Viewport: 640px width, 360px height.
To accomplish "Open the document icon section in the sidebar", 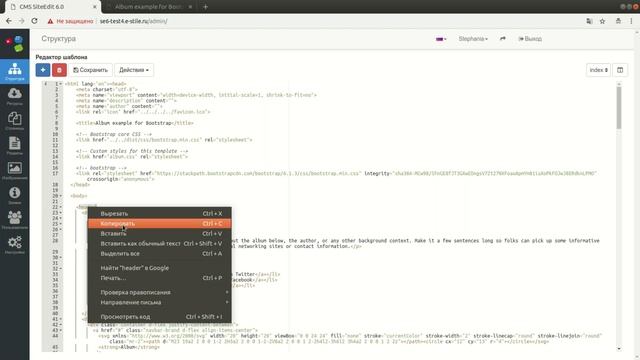I will coord(15,146).
